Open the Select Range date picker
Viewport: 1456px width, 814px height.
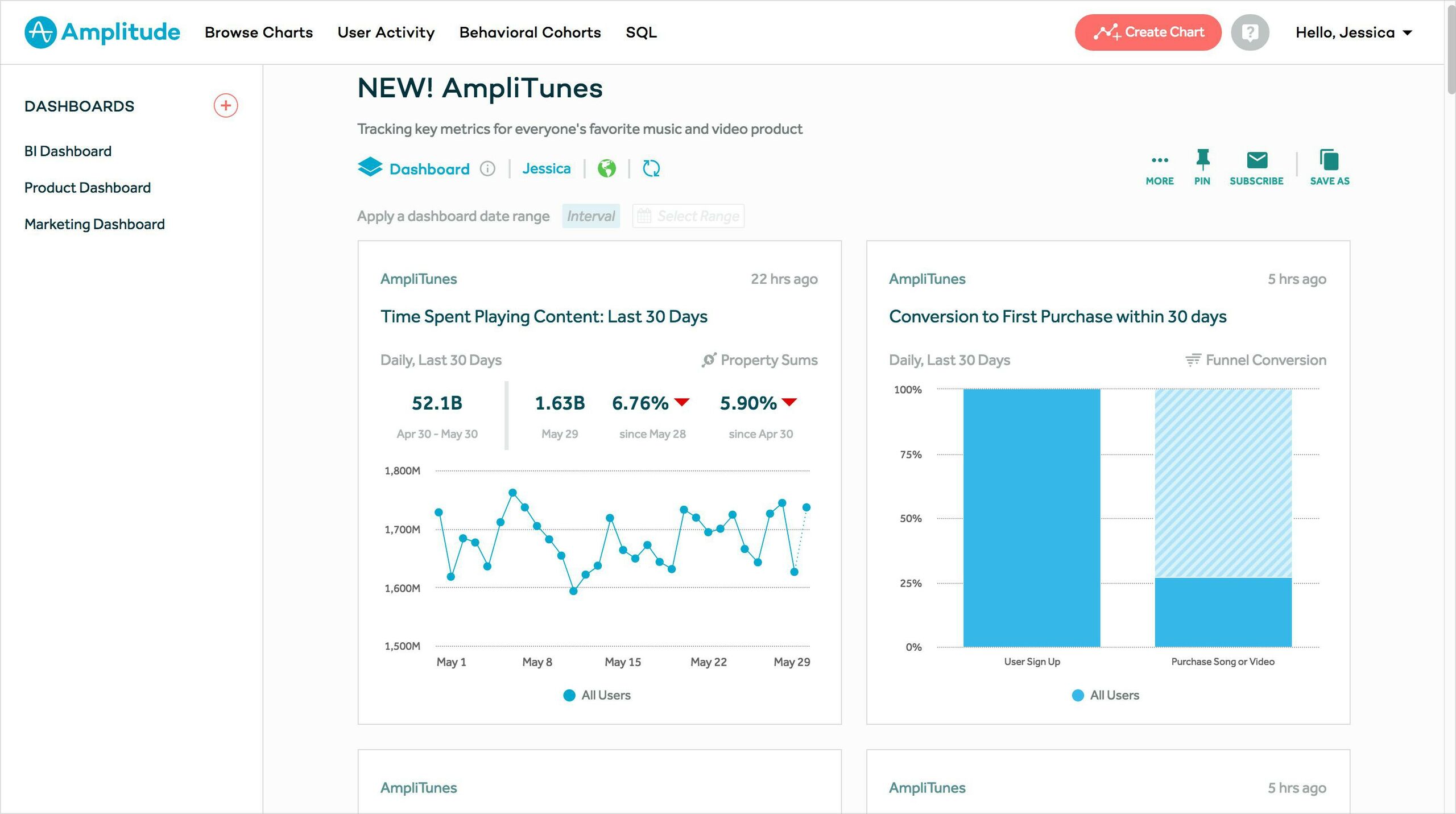click(x=688, y=216)
